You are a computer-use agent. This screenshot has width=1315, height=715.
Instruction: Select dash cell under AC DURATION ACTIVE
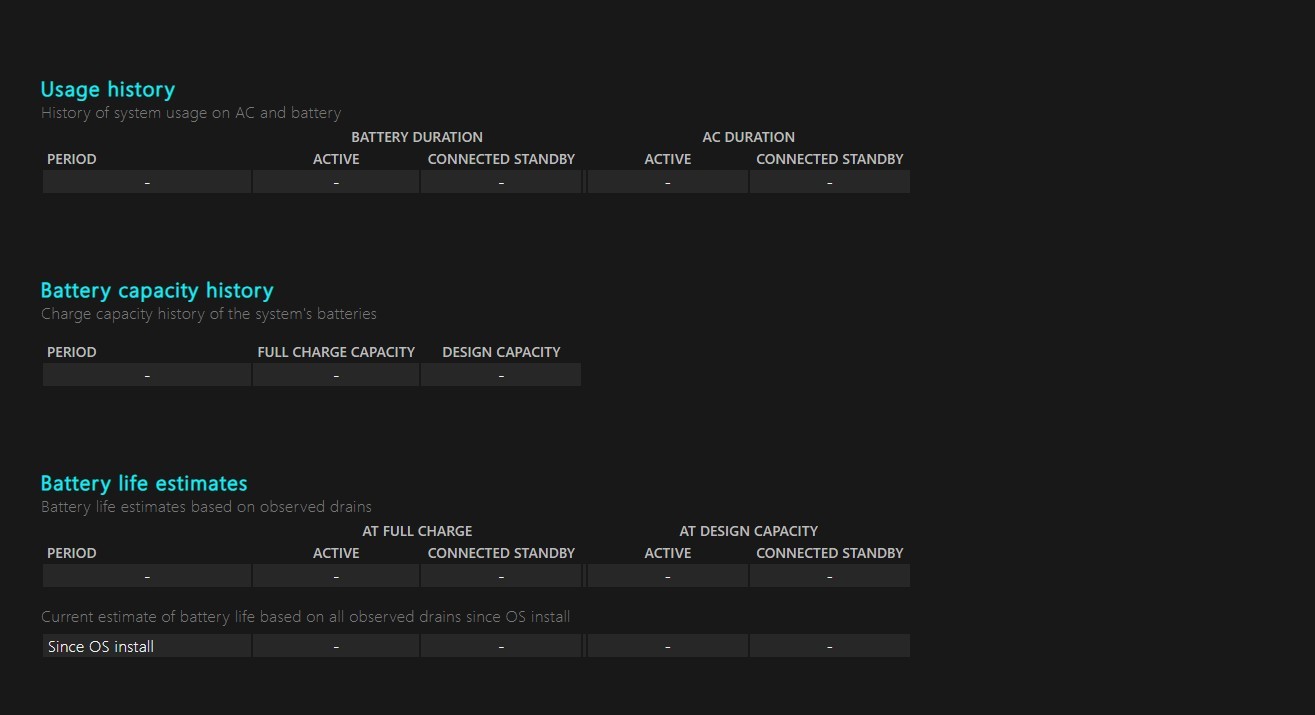coord(667,182)
